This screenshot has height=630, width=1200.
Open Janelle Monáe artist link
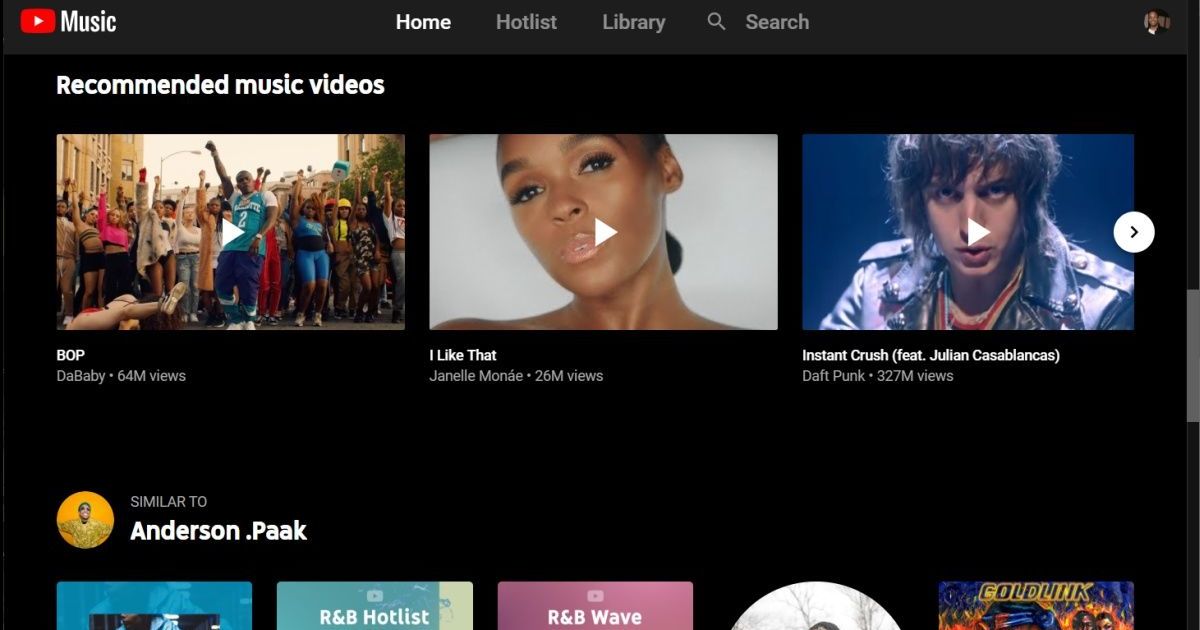476,376
